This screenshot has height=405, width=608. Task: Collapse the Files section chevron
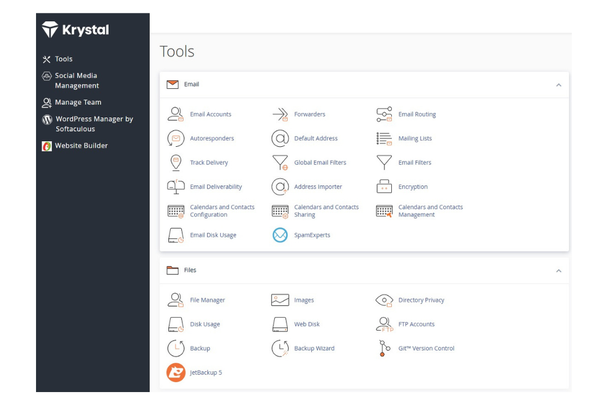point(558,271)
